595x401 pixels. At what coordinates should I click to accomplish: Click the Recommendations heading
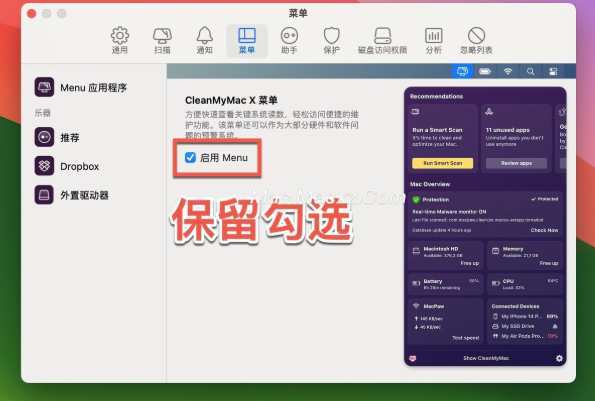click(x=436, y=96)
